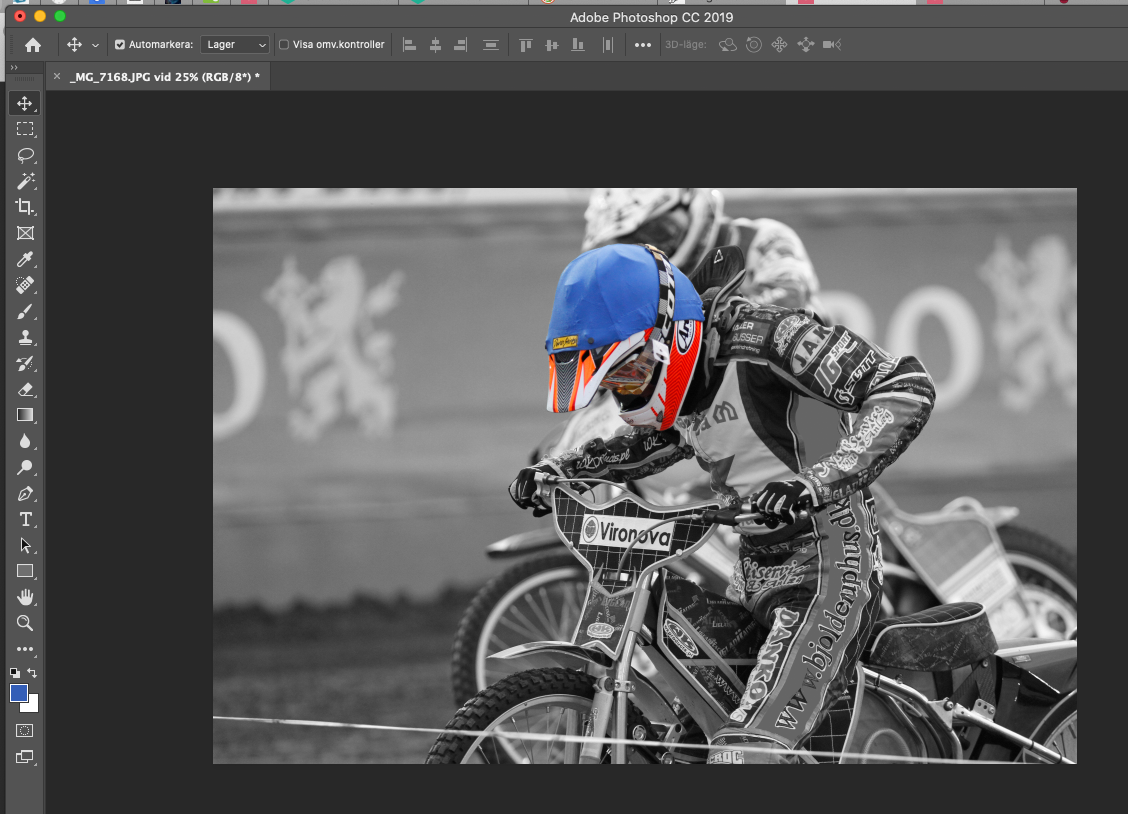The height and width of the screenshot is (814, 1128).
Task: Swap foreground and background colors
Action: [x=32, y=673]
